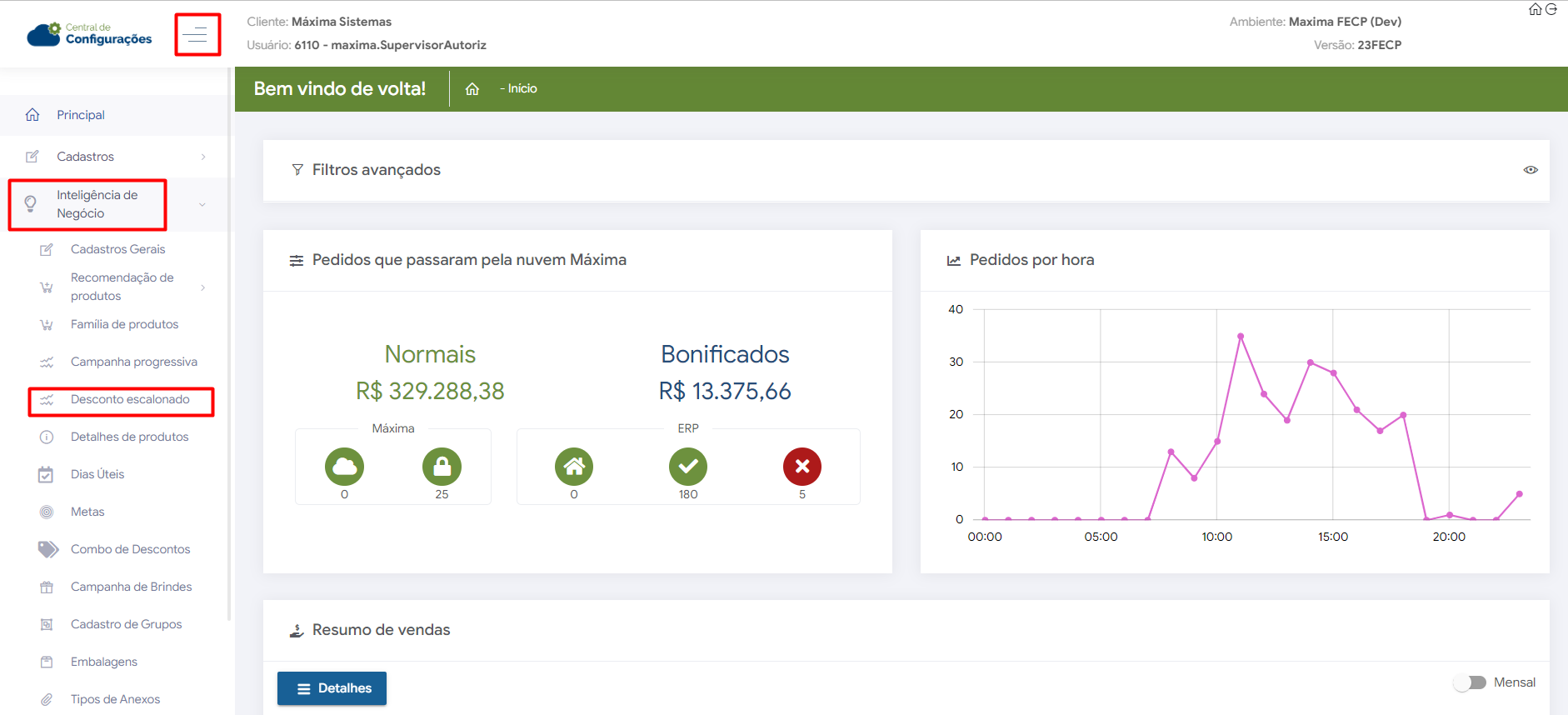Screen dimensions: 1568x715
Task: Click the cloud icon under Máxima
Action: point(344,467)
